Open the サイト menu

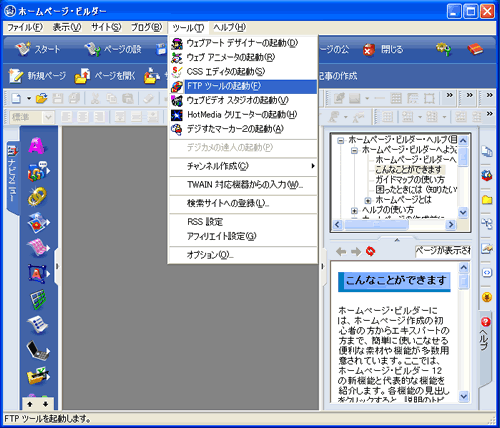[x=106, y=27]
